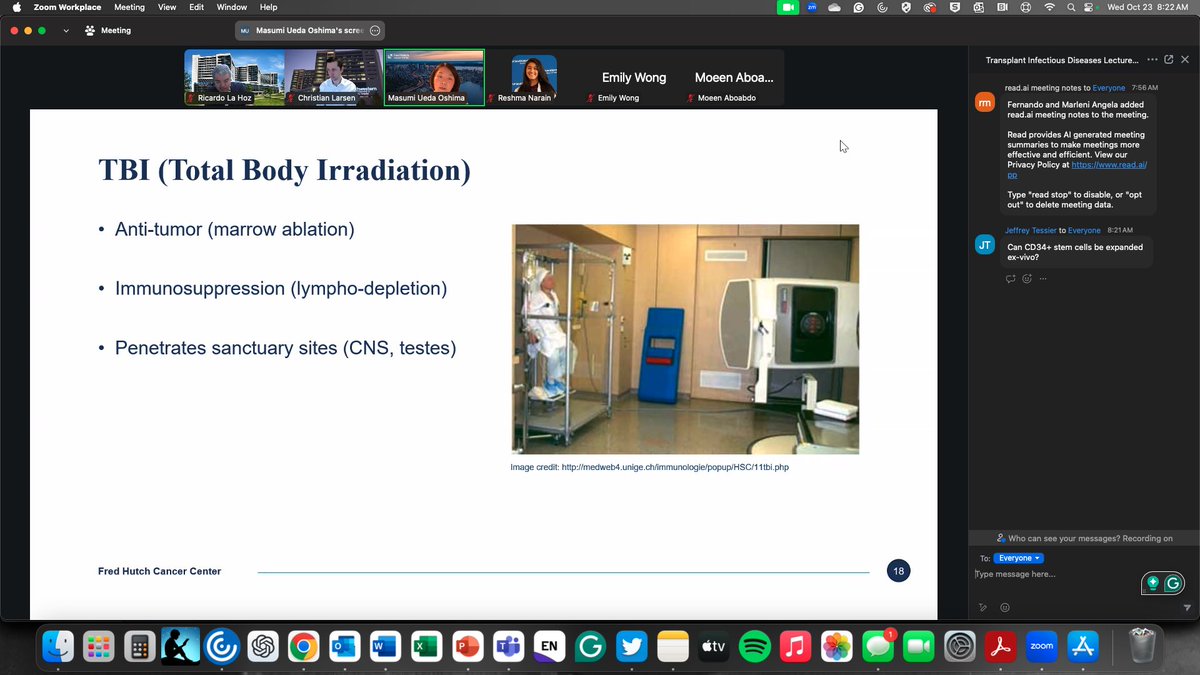Screen dimensions: 1200x675
Task: Open Microsoft Word from the Dock
Action: [x=385, y=647]
